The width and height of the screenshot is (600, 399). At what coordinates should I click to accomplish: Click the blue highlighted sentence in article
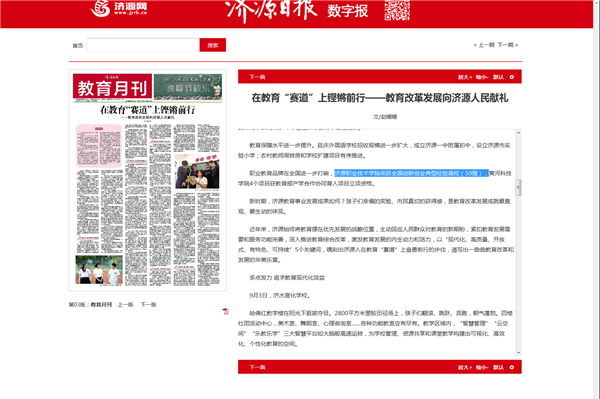point(411,173)
